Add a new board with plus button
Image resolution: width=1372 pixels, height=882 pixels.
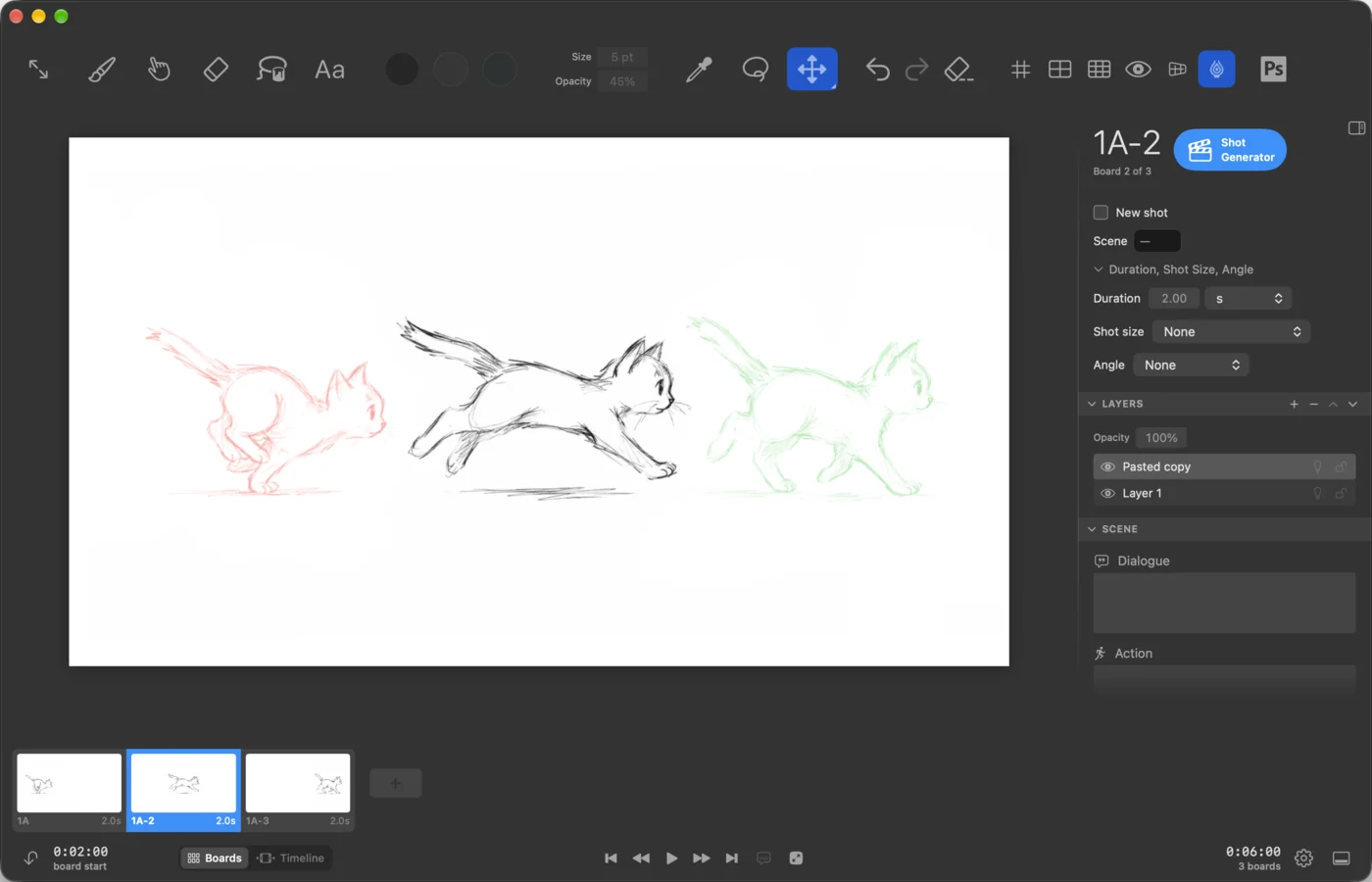coord(396,783)
